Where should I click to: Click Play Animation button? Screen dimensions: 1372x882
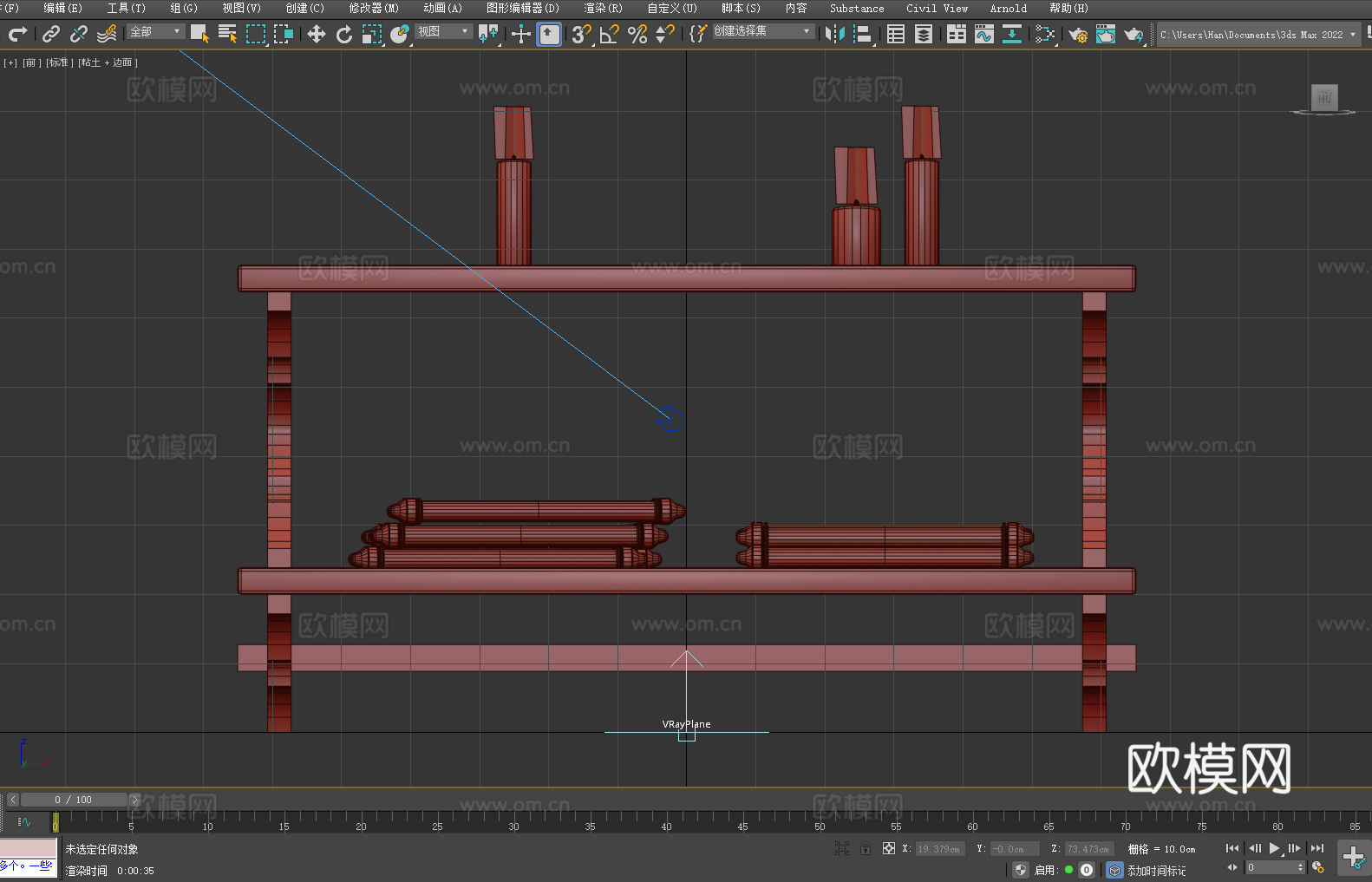tap(1274, 848)
